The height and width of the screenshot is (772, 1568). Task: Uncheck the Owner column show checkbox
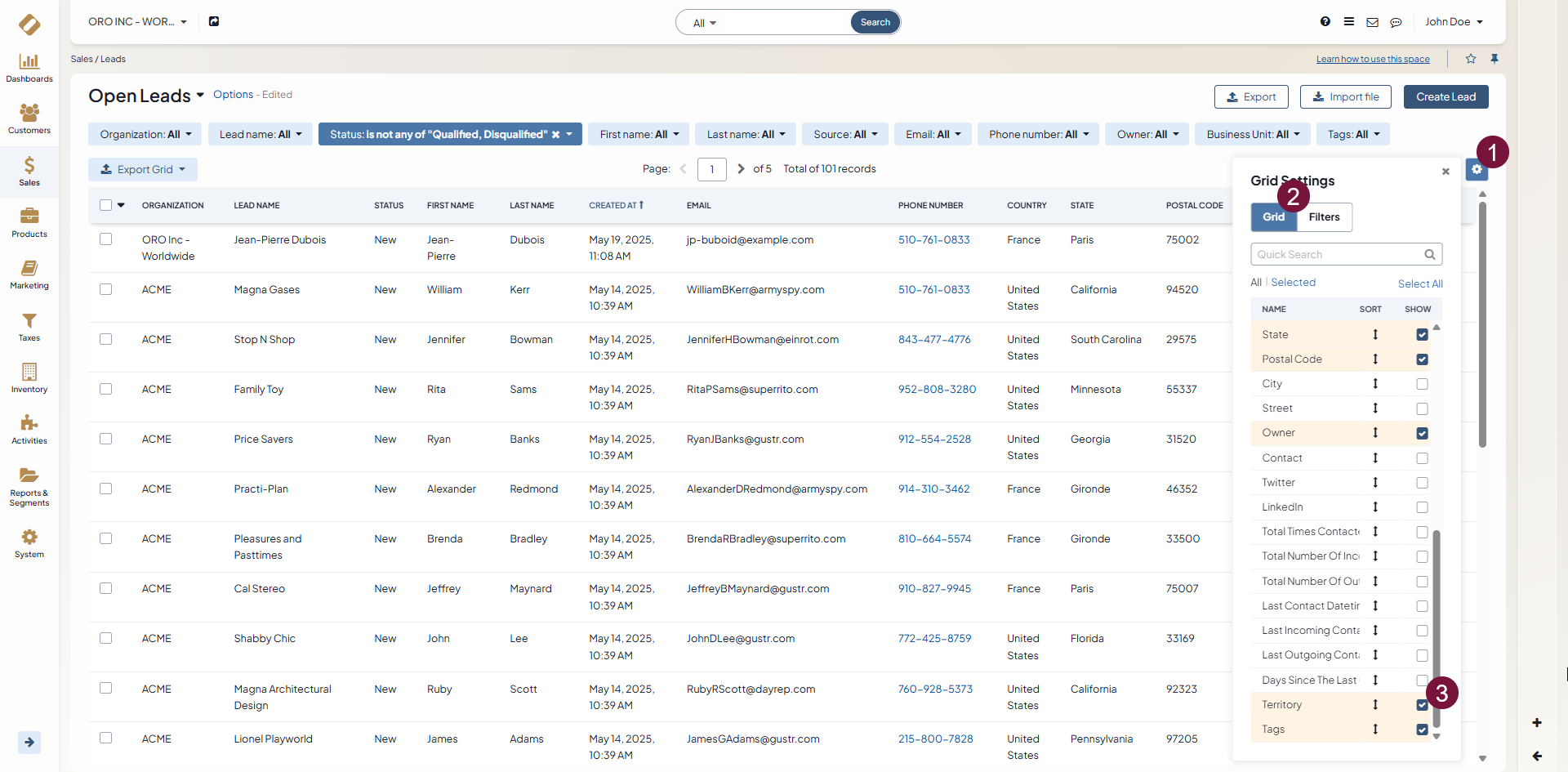tap(1422, 433)
